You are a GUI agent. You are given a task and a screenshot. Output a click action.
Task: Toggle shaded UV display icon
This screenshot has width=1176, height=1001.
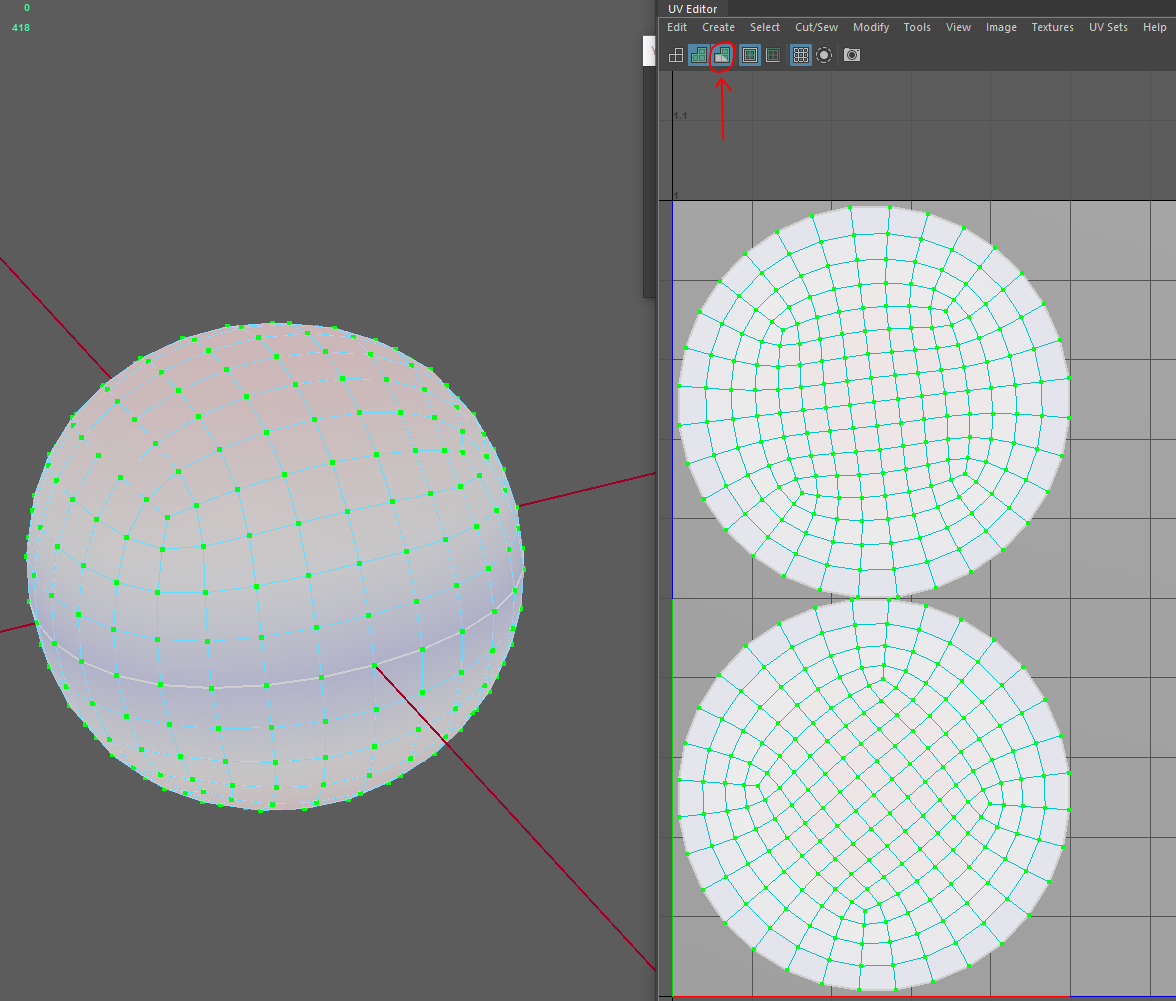coord(698,56)
